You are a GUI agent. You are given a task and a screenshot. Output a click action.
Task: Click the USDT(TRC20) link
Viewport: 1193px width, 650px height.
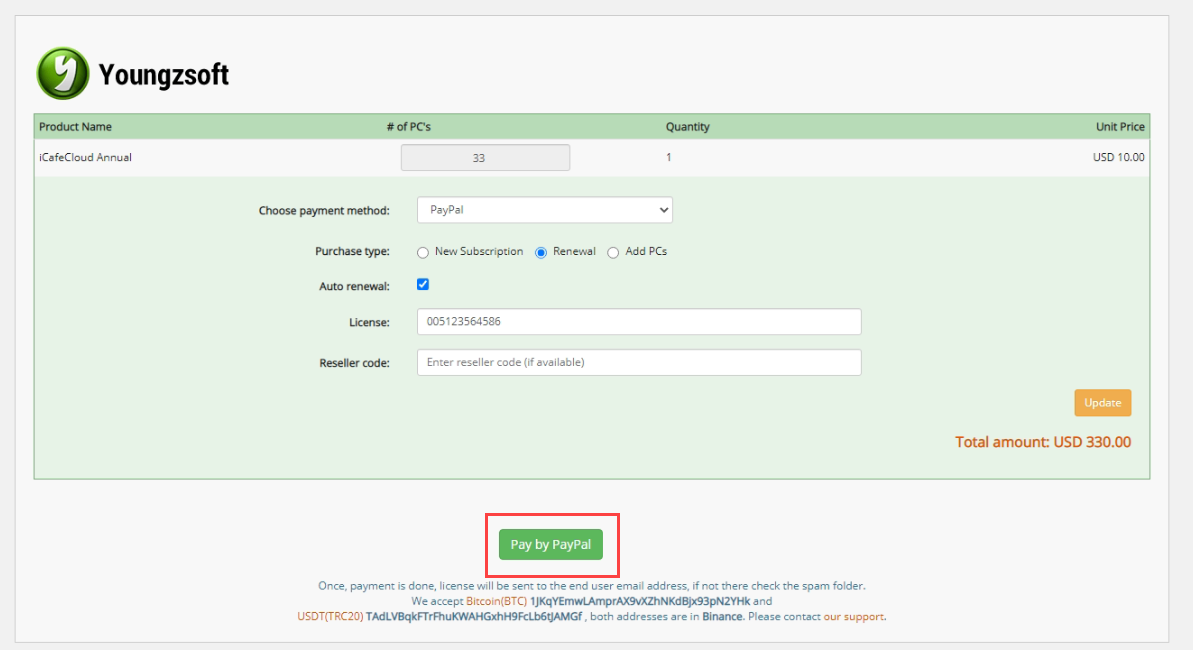[330, 617]
